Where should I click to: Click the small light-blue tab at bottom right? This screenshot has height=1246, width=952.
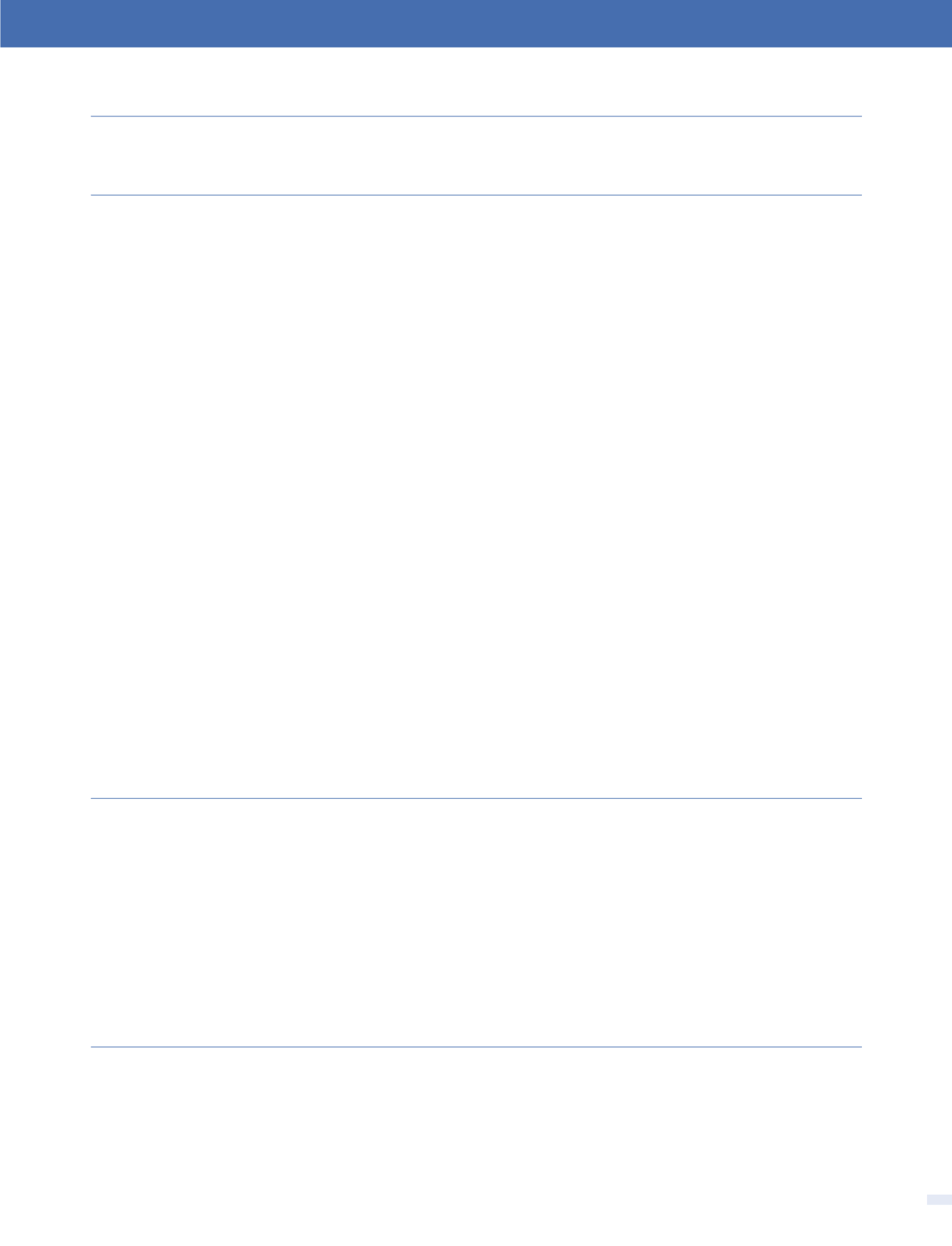click(x=939, y=1199)
